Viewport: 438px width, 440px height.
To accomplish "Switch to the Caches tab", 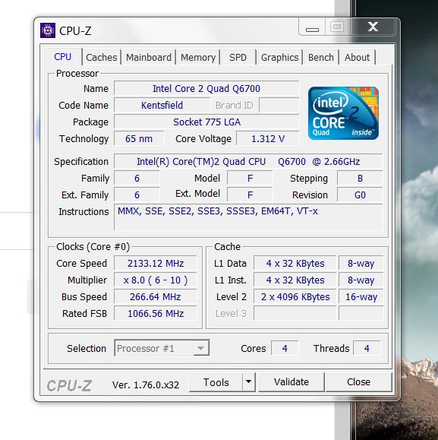I will [x=101, y=57].
